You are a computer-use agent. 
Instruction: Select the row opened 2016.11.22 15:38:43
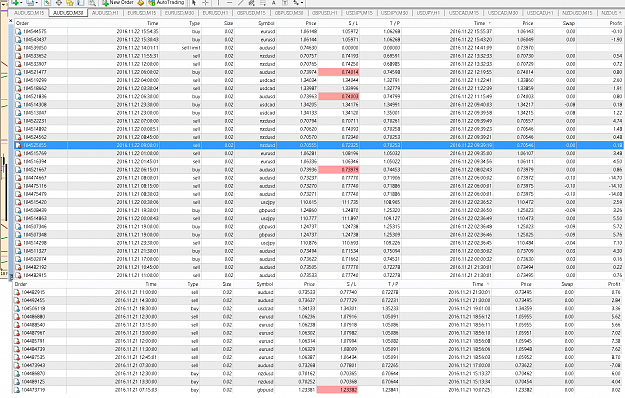click(x=319, y=39)
